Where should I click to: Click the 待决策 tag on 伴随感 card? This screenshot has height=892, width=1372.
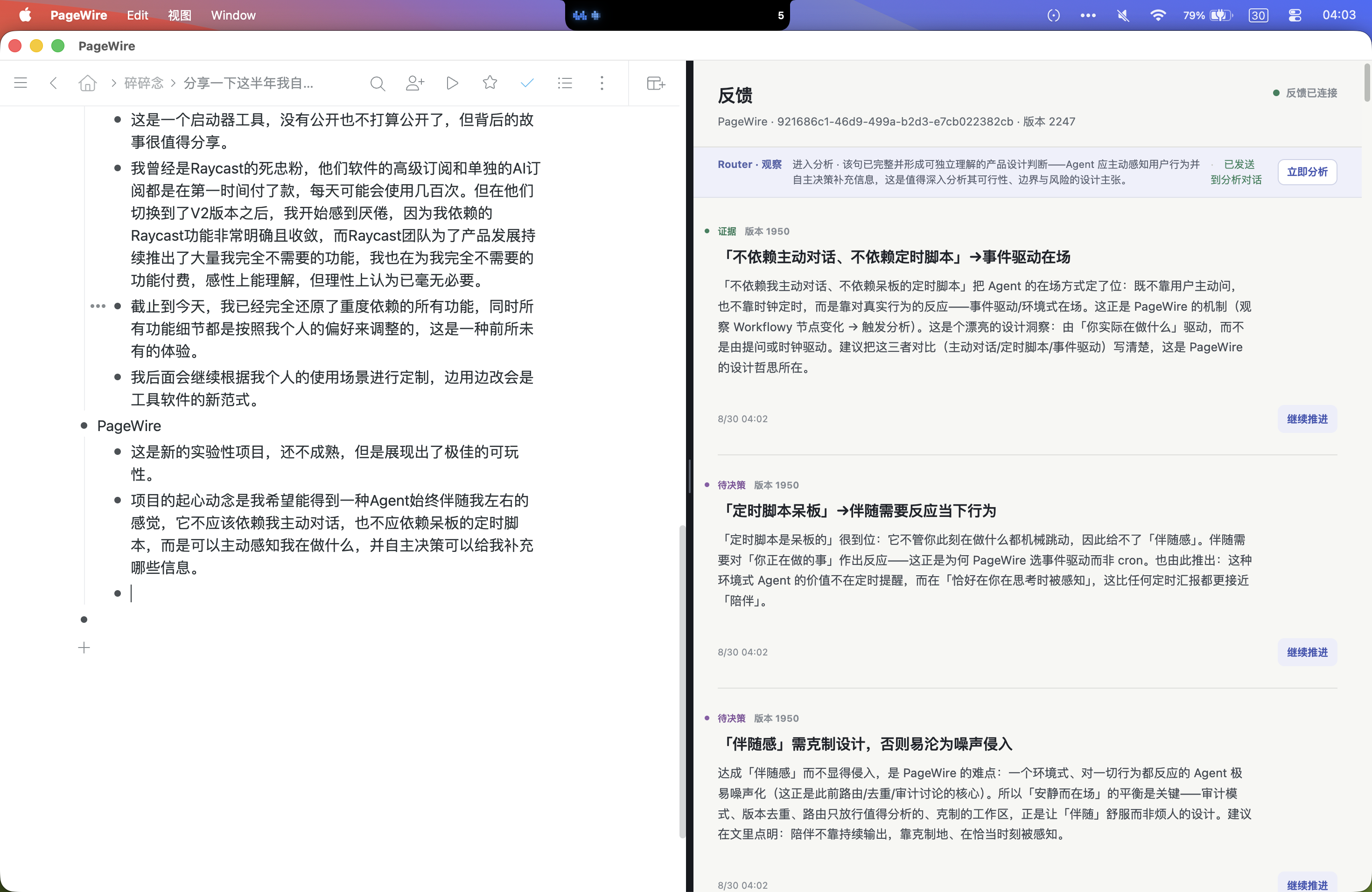[x=731, y=718]
